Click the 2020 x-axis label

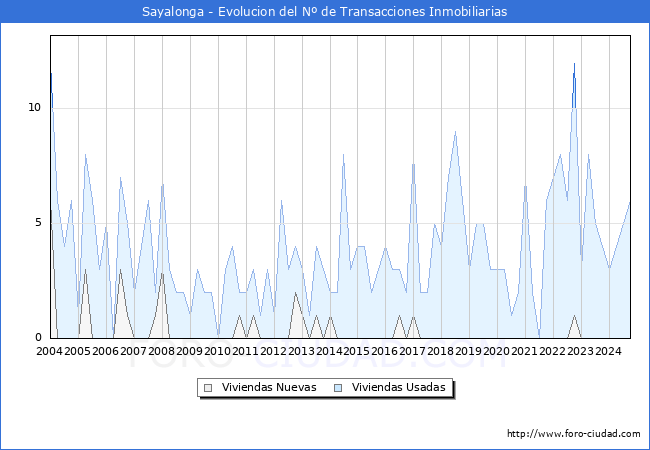click(496, 351)
